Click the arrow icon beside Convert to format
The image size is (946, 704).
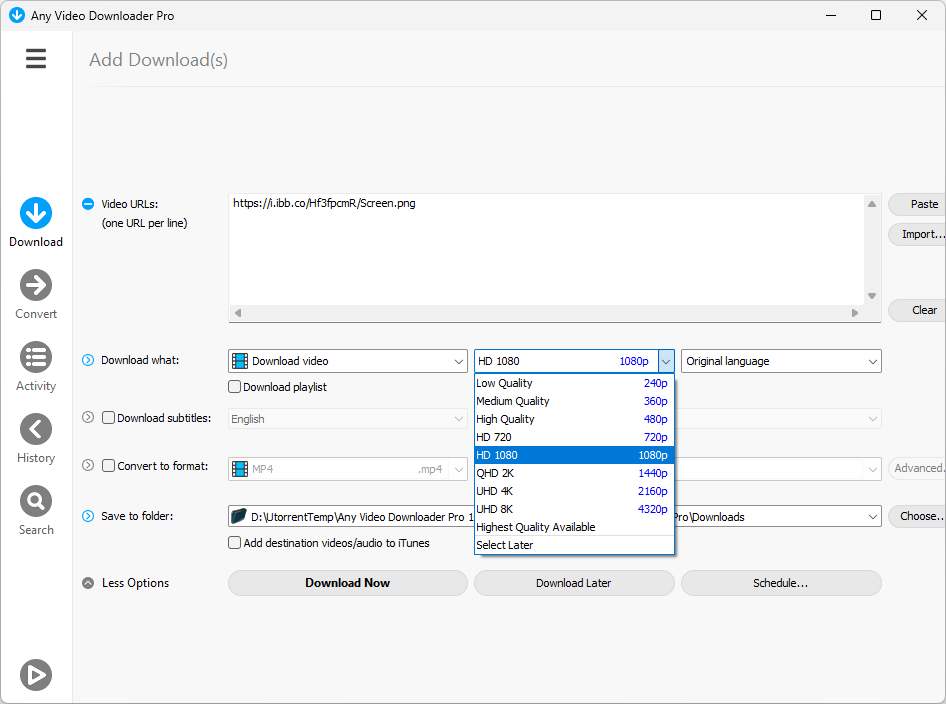[x=88, y=465]
